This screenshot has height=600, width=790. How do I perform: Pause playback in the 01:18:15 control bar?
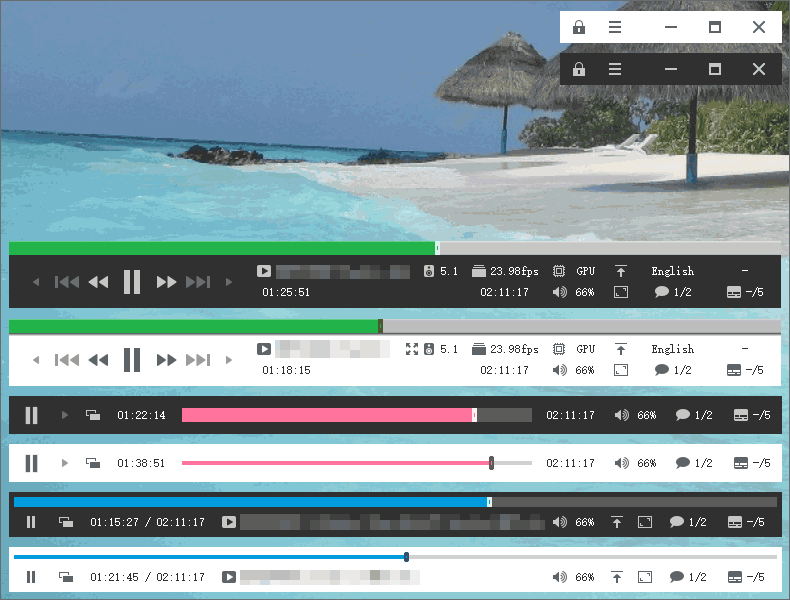pos(132,360)
